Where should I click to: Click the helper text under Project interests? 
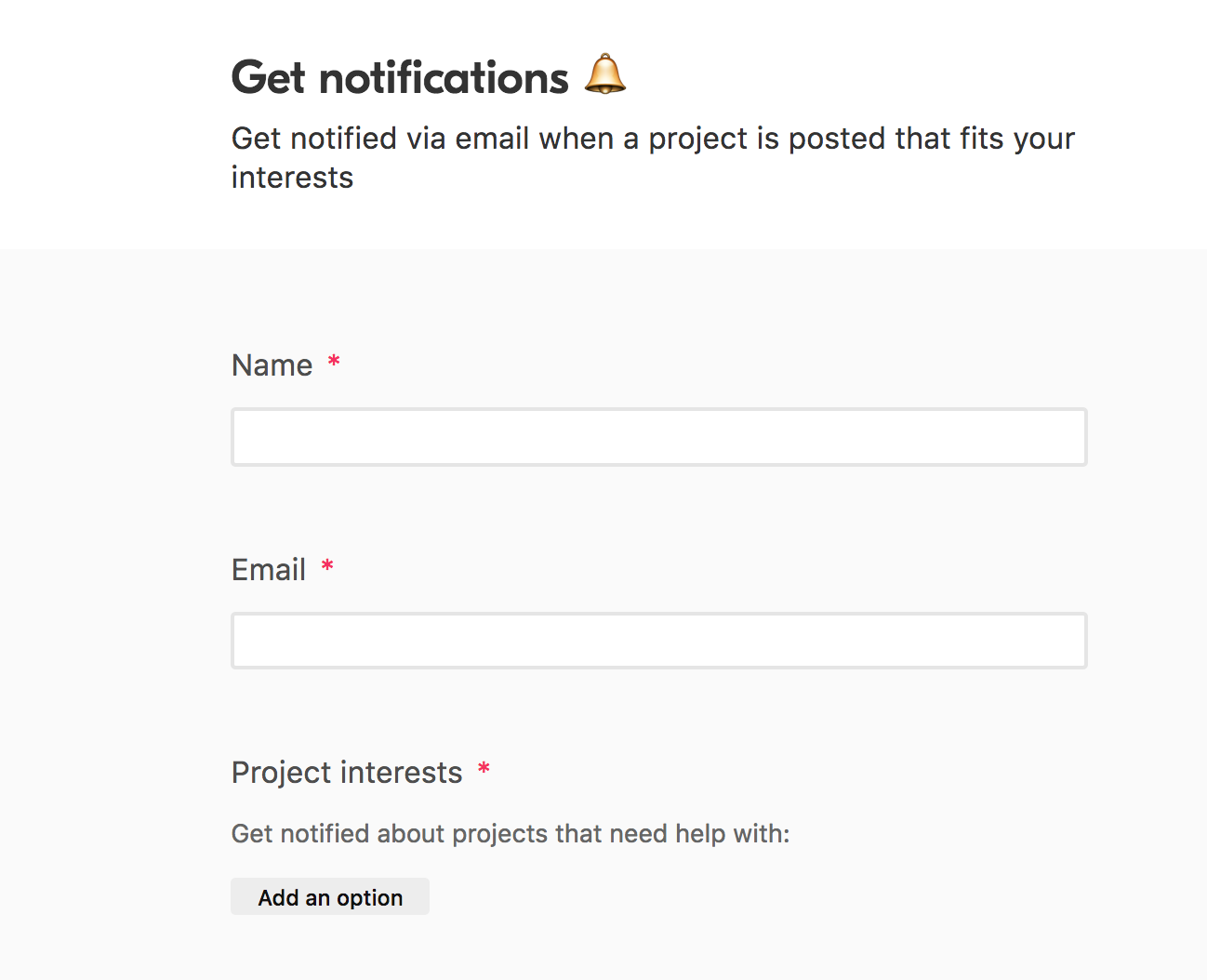(x=510, y=833)
